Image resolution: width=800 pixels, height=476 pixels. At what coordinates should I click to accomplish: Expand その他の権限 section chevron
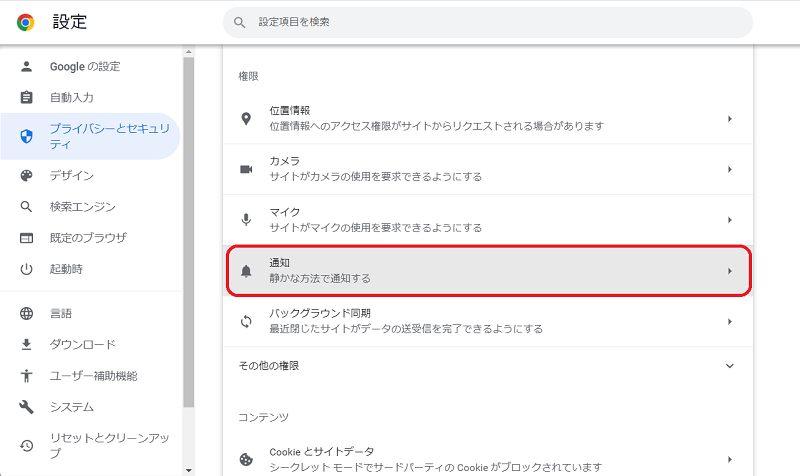[729, 366]
